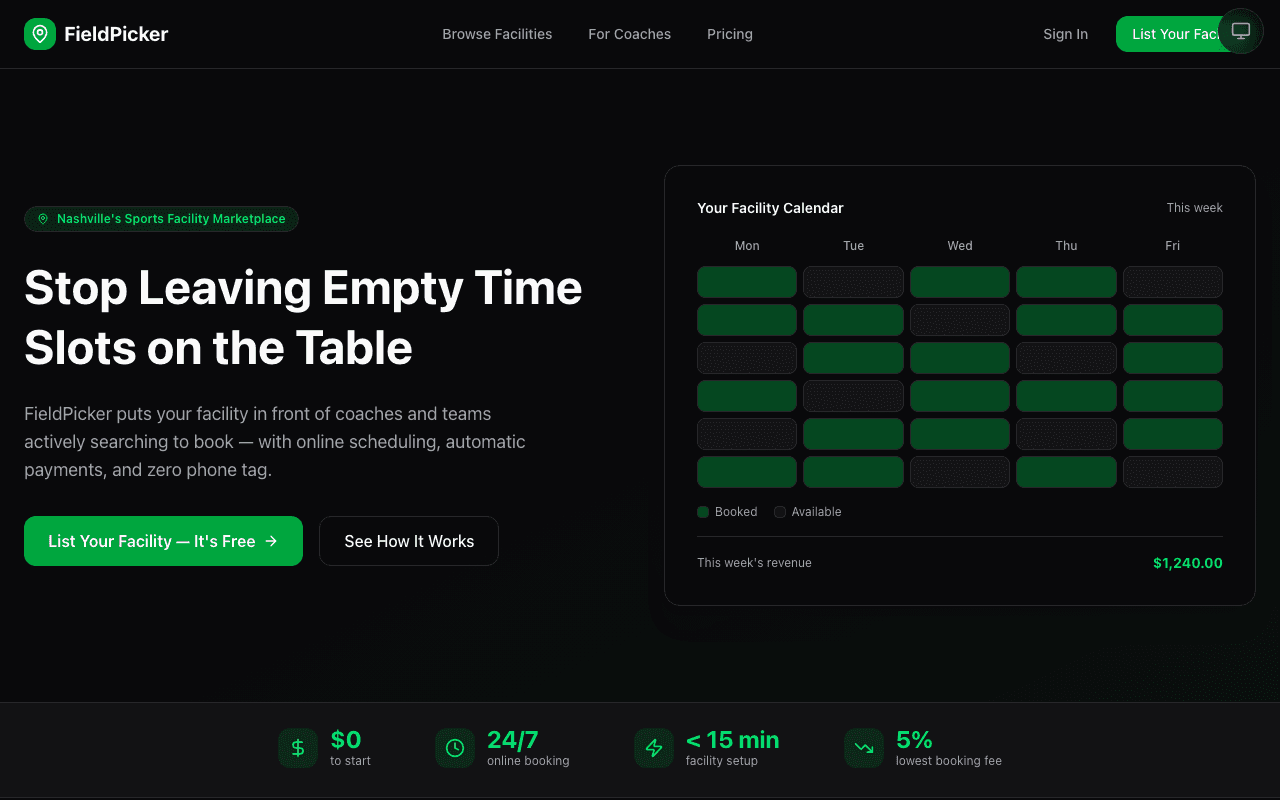Click the downward trend arrow icon
The width and height of the screenshot is (1280, 800).
click(x=864, y=748)
